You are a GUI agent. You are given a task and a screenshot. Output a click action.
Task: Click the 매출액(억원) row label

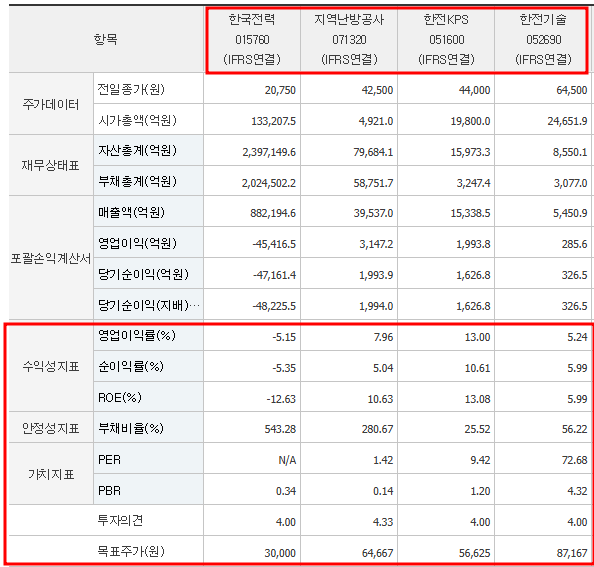[x=131, y=212]
